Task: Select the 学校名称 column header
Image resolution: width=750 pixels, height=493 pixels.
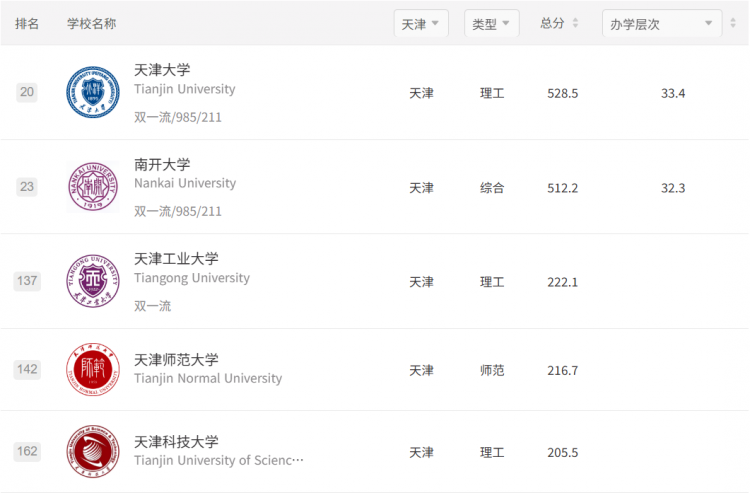Action: pos(91,23)
